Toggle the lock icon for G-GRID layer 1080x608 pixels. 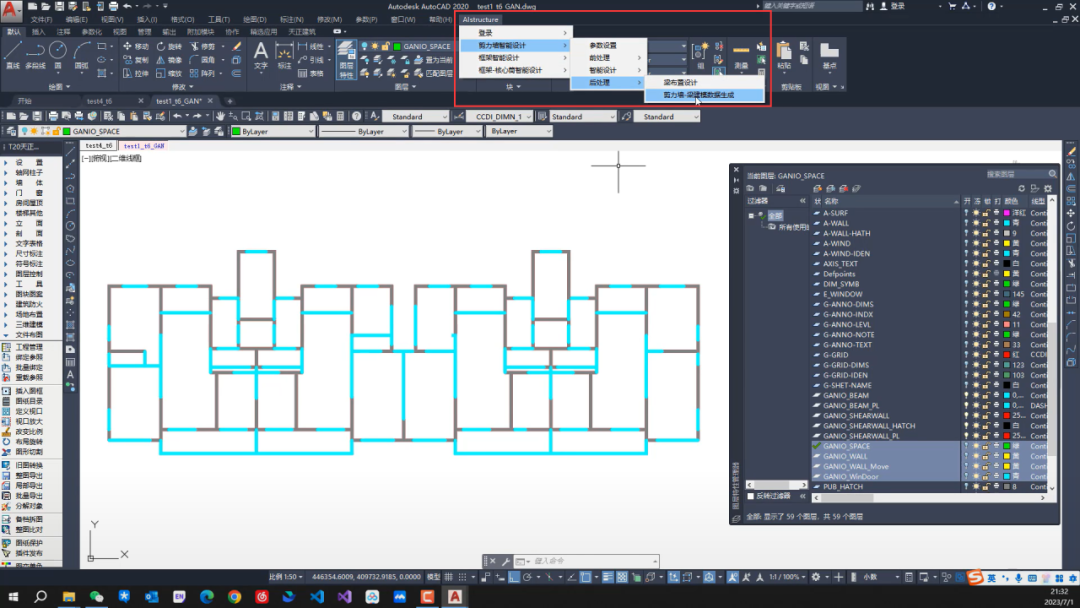pos(985,355)
